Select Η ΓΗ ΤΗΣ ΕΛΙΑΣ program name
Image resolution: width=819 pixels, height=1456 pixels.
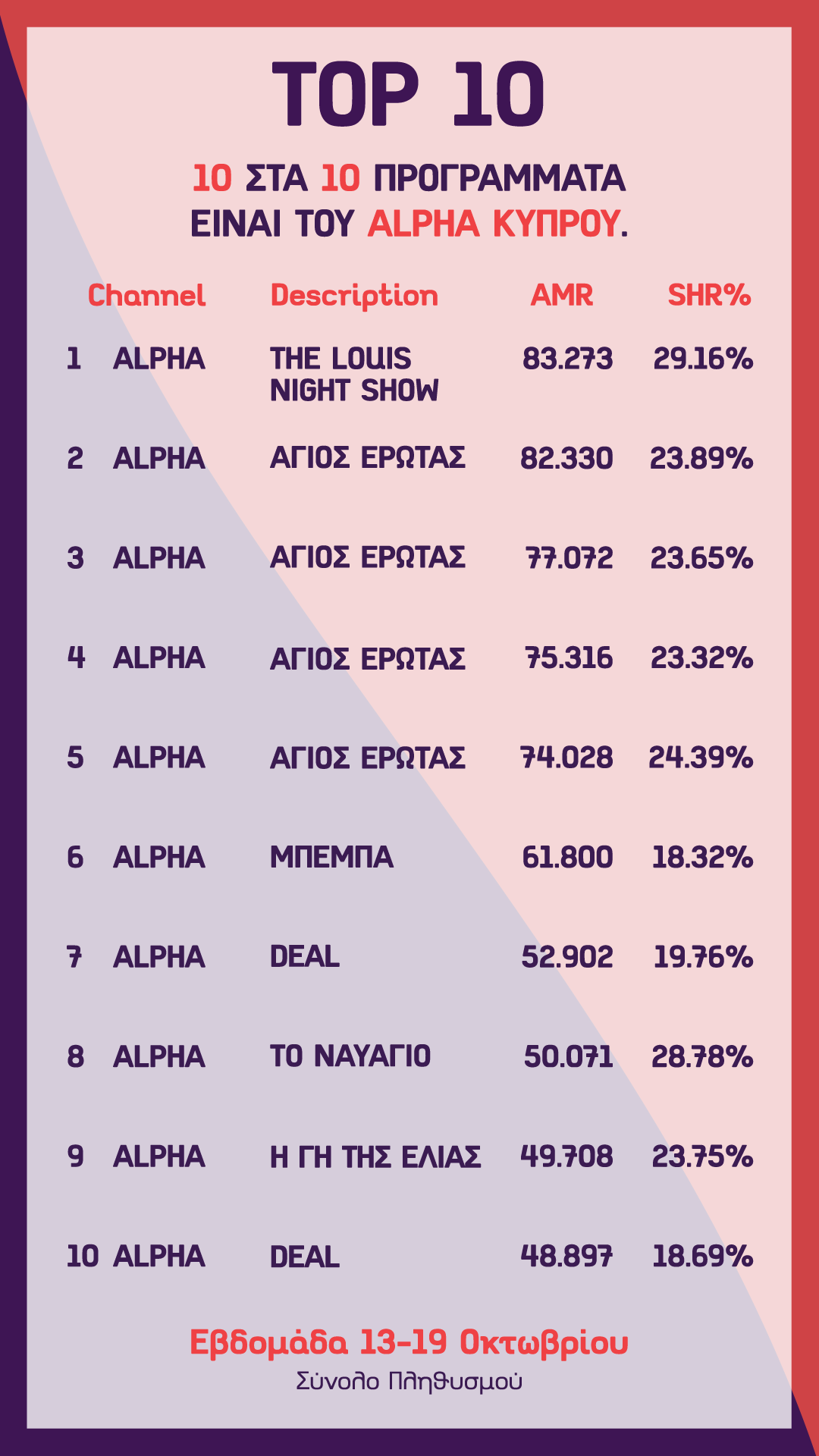point(375,1157)
